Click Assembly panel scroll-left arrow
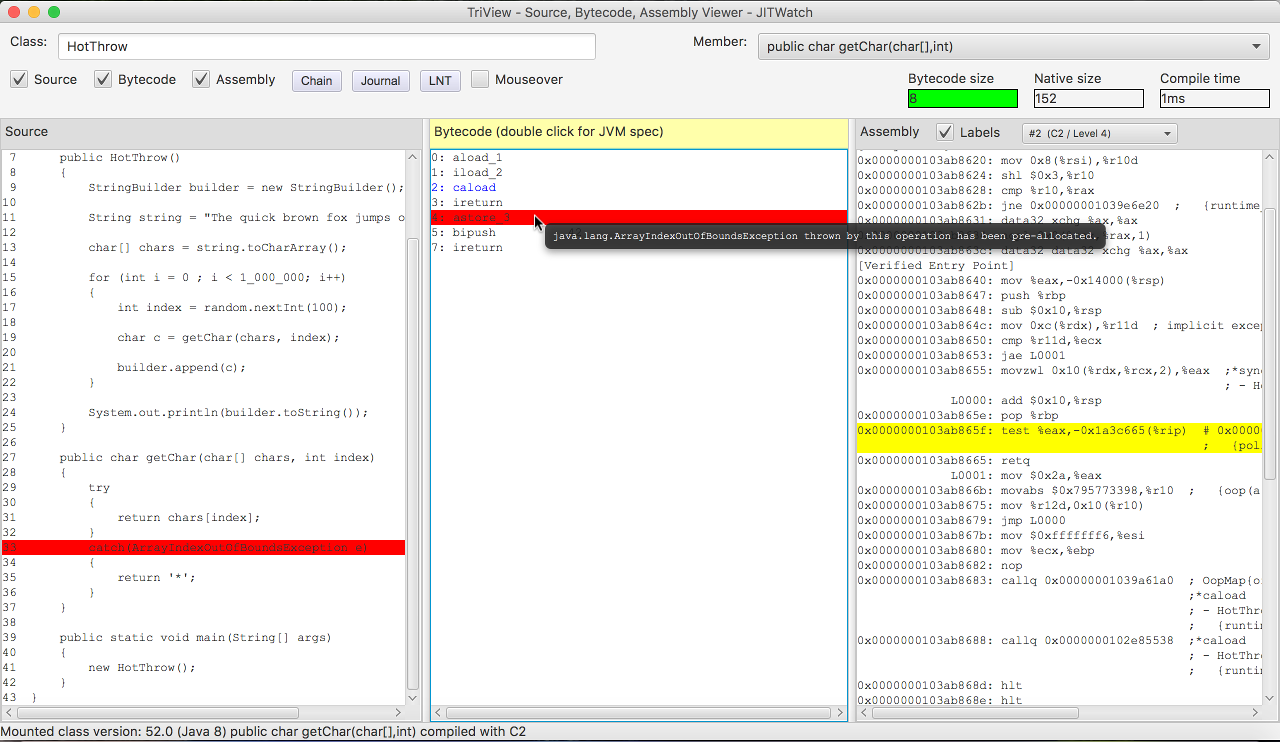This screenshot has width=1280, height=742. pos(865,713)
